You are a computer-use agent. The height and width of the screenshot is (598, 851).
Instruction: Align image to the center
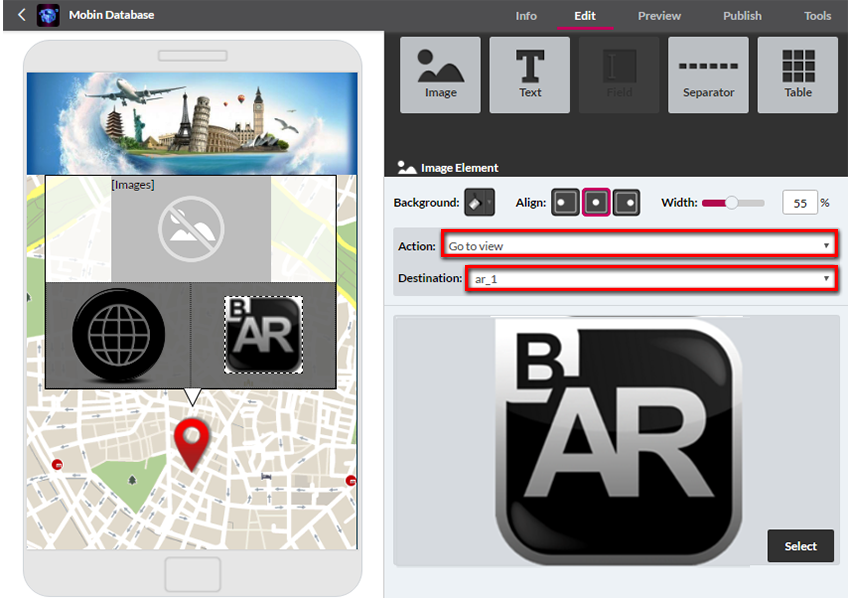596,202
